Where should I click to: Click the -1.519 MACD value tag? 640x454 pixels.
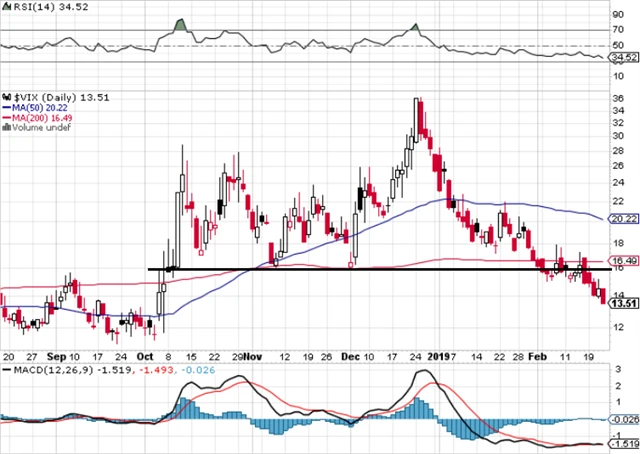623,444
